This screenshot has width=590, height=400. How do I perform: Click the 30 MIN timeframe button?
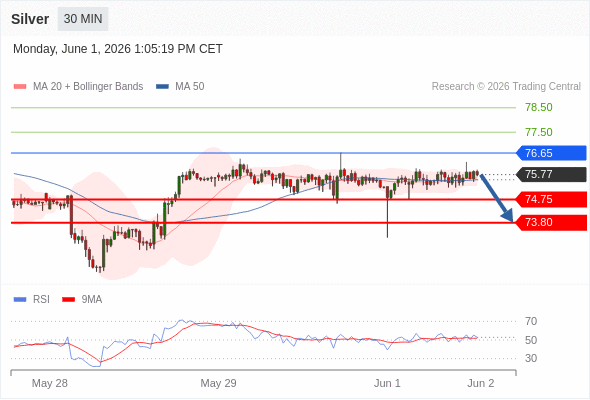tap(83, 19)
